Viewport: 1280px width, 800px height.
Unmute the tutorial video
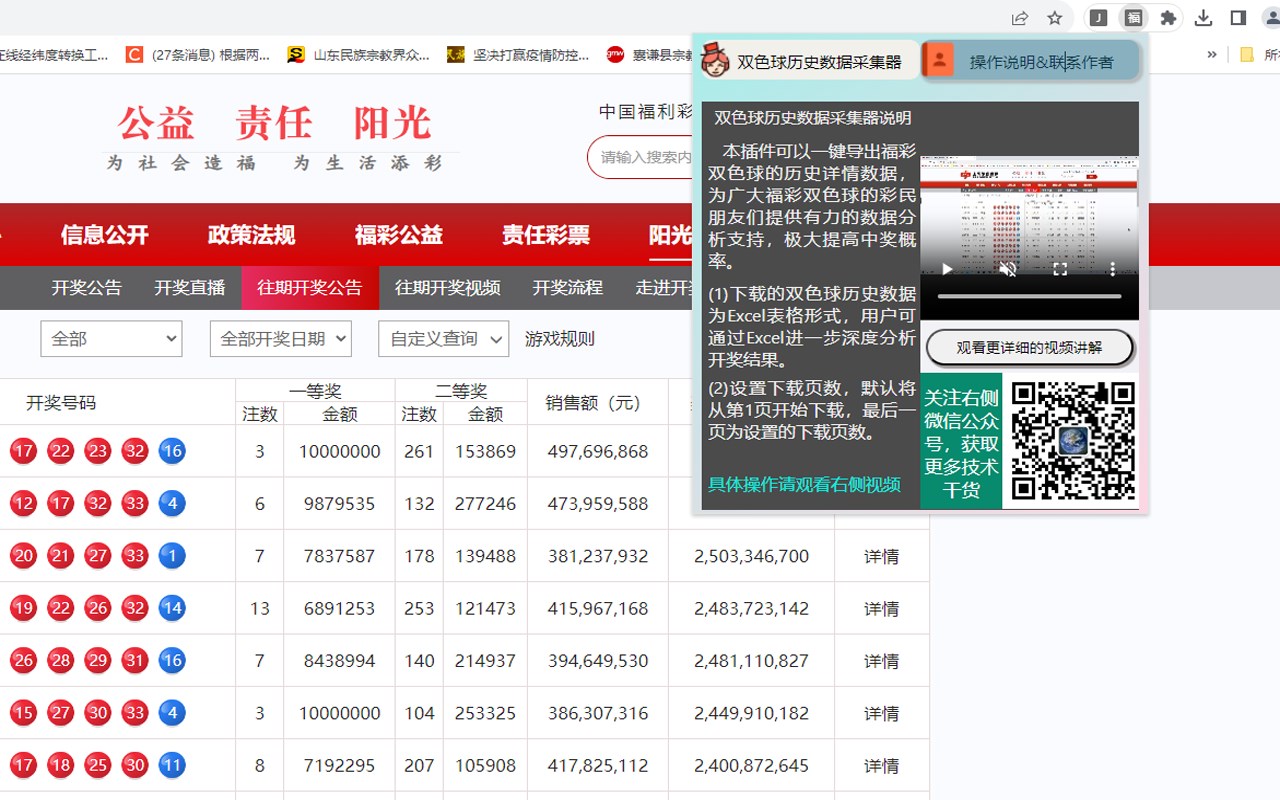coord(1008,269)
